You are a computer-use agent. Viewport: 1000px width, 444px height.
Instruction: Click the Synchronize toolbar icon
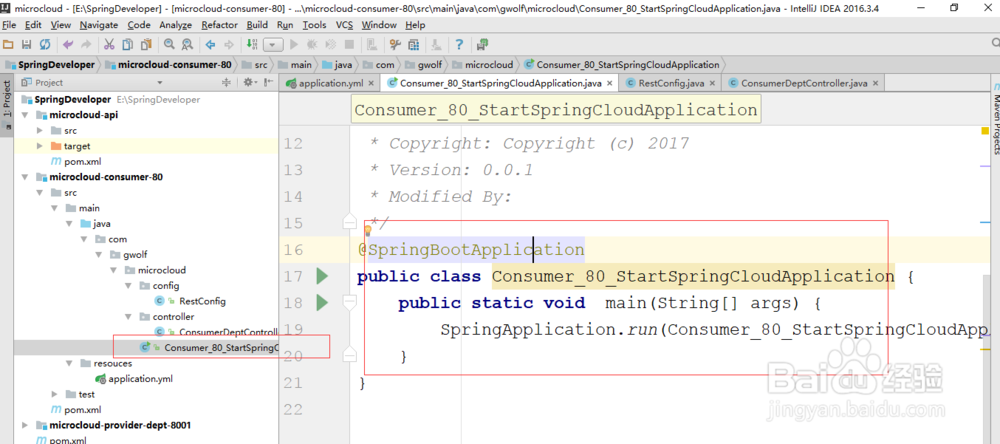pyautogui.click(x=45, y=45)
